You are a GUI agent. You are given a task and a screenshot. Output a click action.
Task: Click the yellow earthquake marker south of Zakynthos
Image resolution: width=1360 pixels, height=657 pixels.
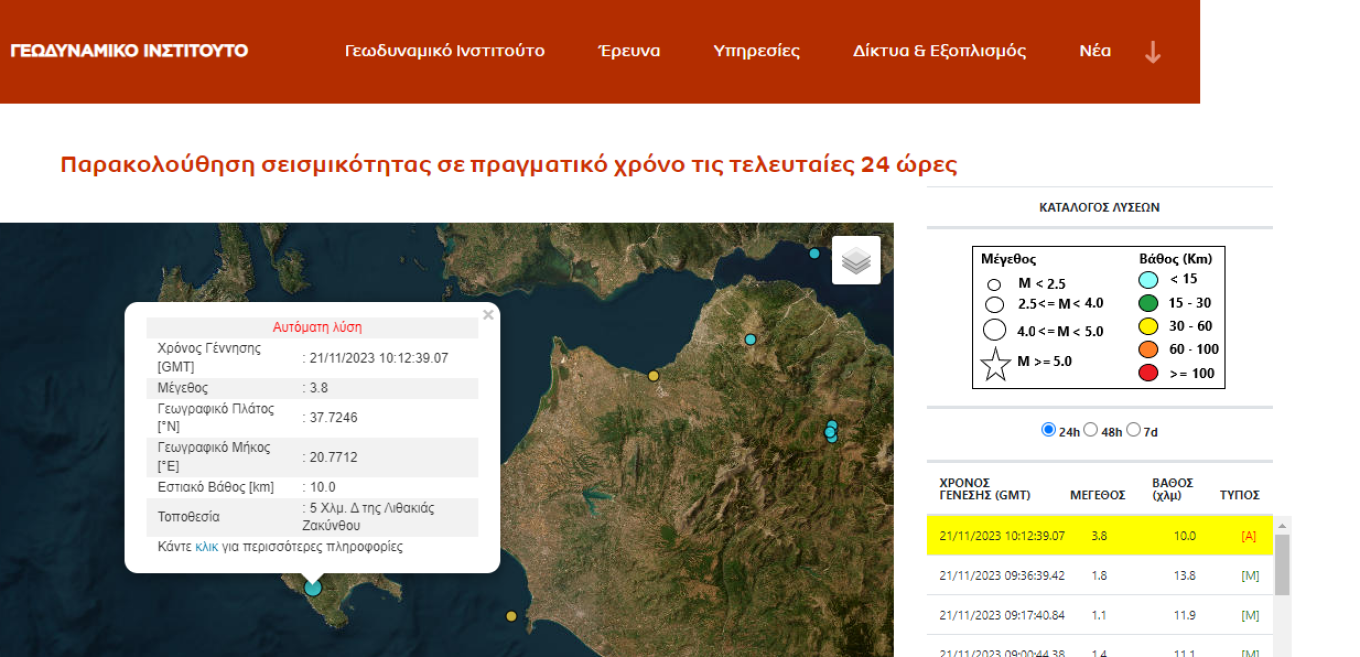tap(512, 616)
